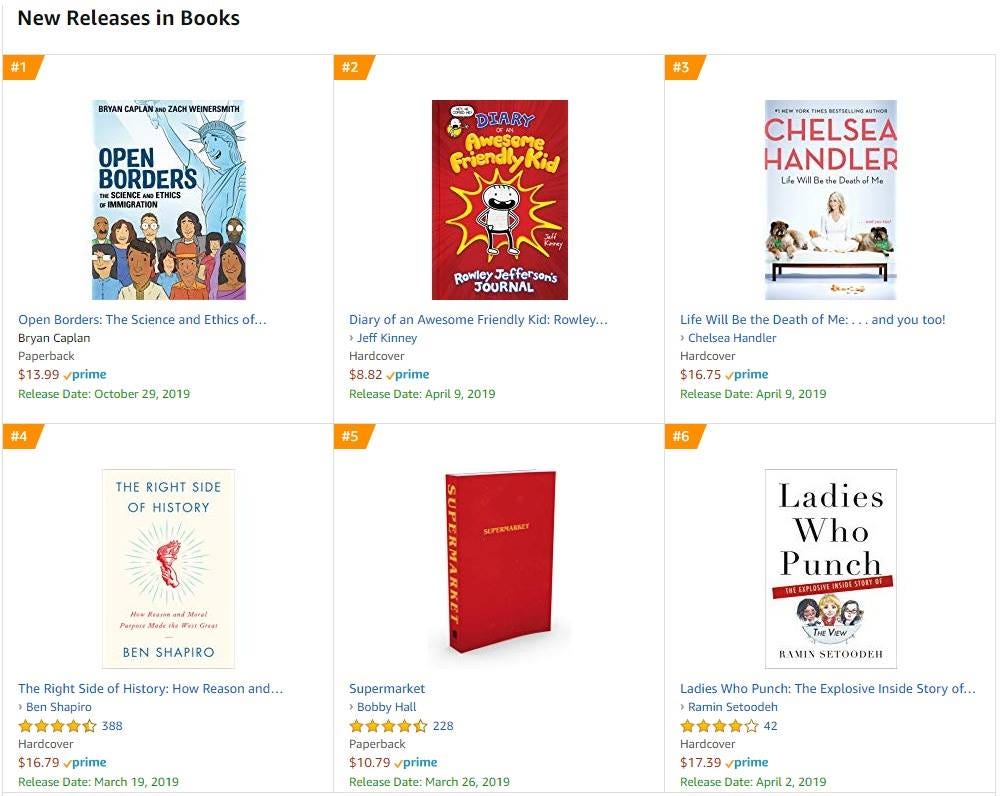
Task: Open the Supermarket title link
Action: click(x=387, y=688)
